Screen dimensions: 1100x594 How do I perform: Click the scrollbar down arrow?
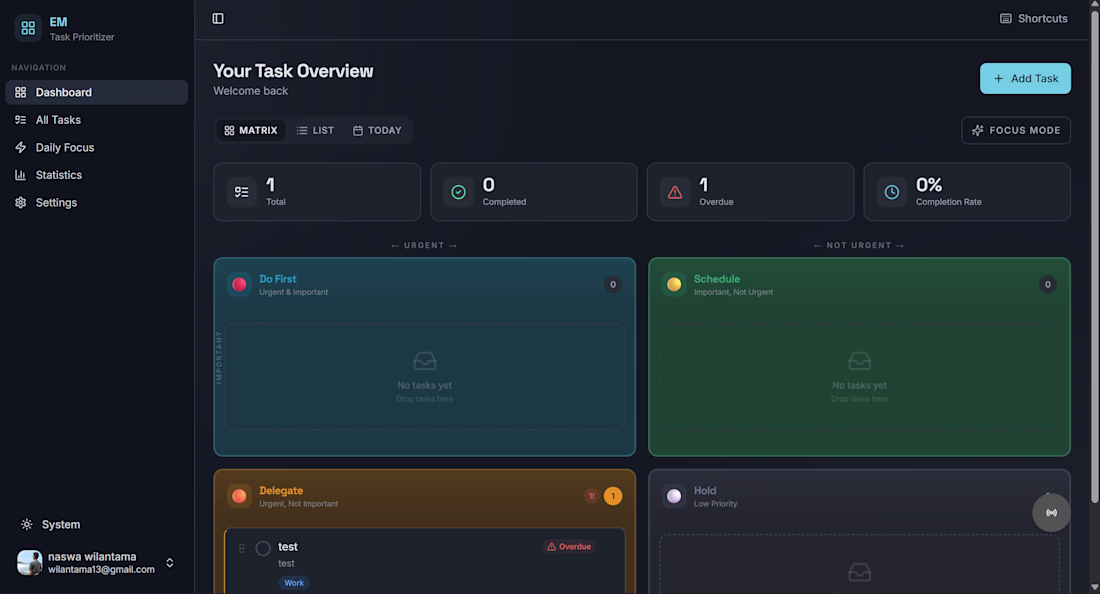pos(1094,588)
